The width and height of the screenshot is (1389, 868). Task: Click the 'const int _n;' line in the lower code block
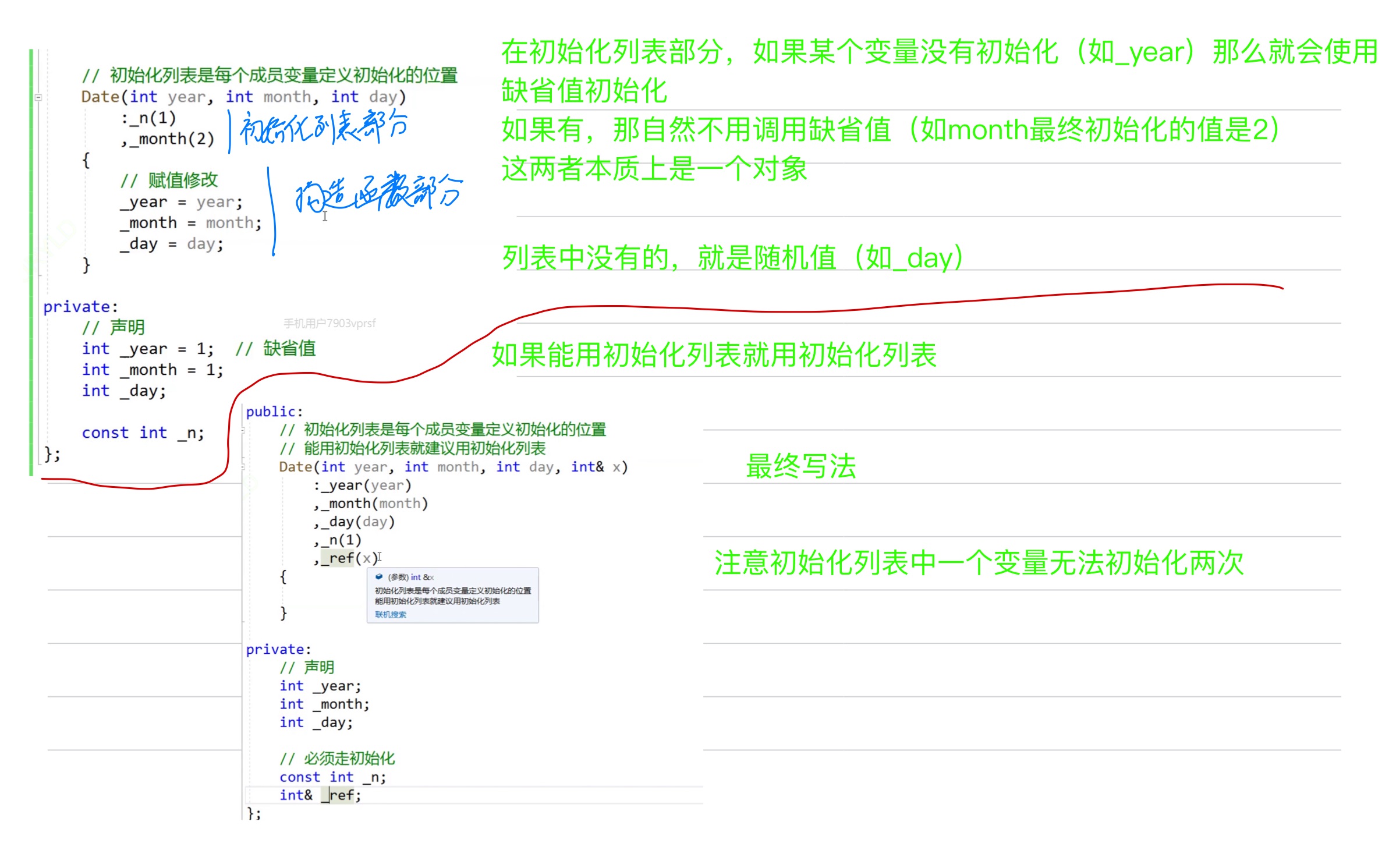[x=332, y=777]
